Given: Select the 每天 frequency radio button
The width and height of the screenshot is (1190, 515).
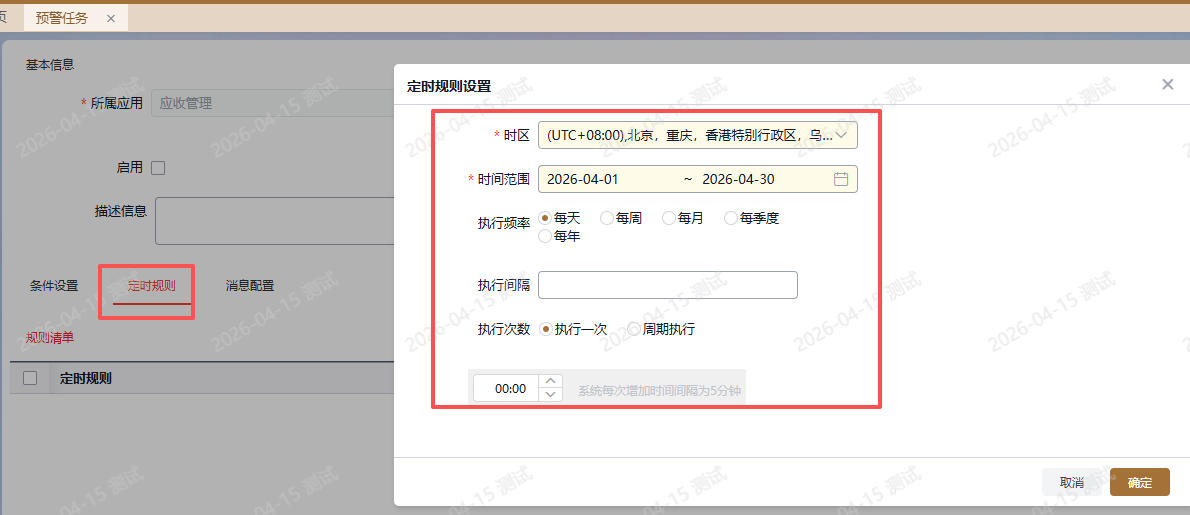Looking at the screenshot, I should (x=546, y=217).
